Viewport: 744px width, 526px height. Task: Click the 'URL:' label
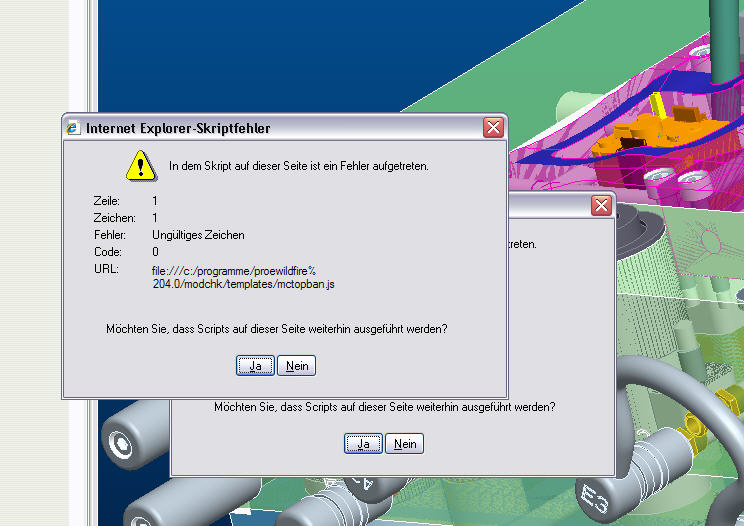point(106,269)
